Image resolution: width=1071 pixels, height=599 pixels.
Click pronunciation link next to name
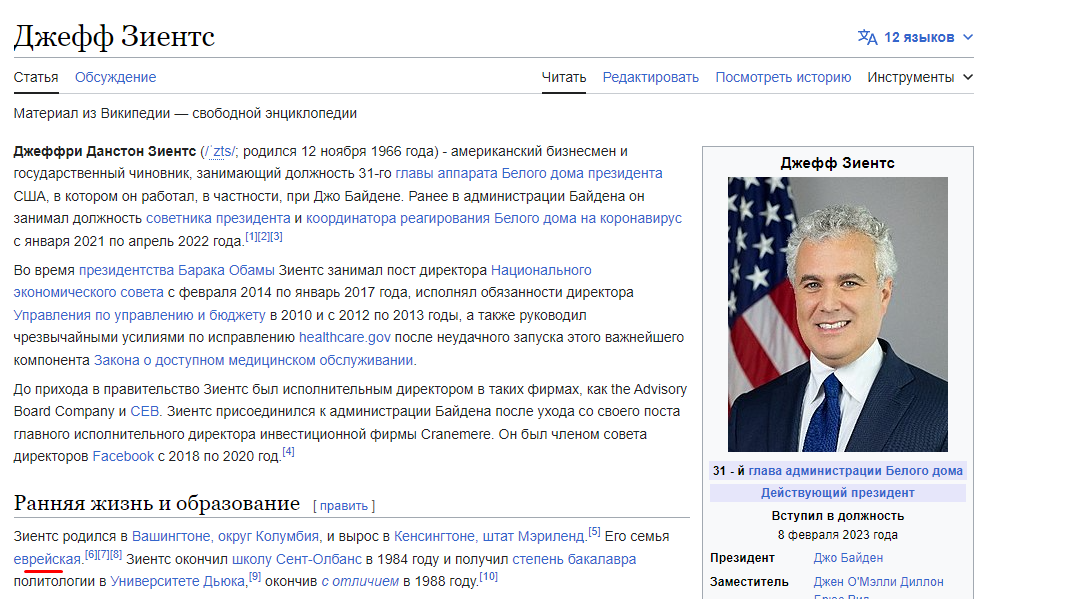[218, 151]
